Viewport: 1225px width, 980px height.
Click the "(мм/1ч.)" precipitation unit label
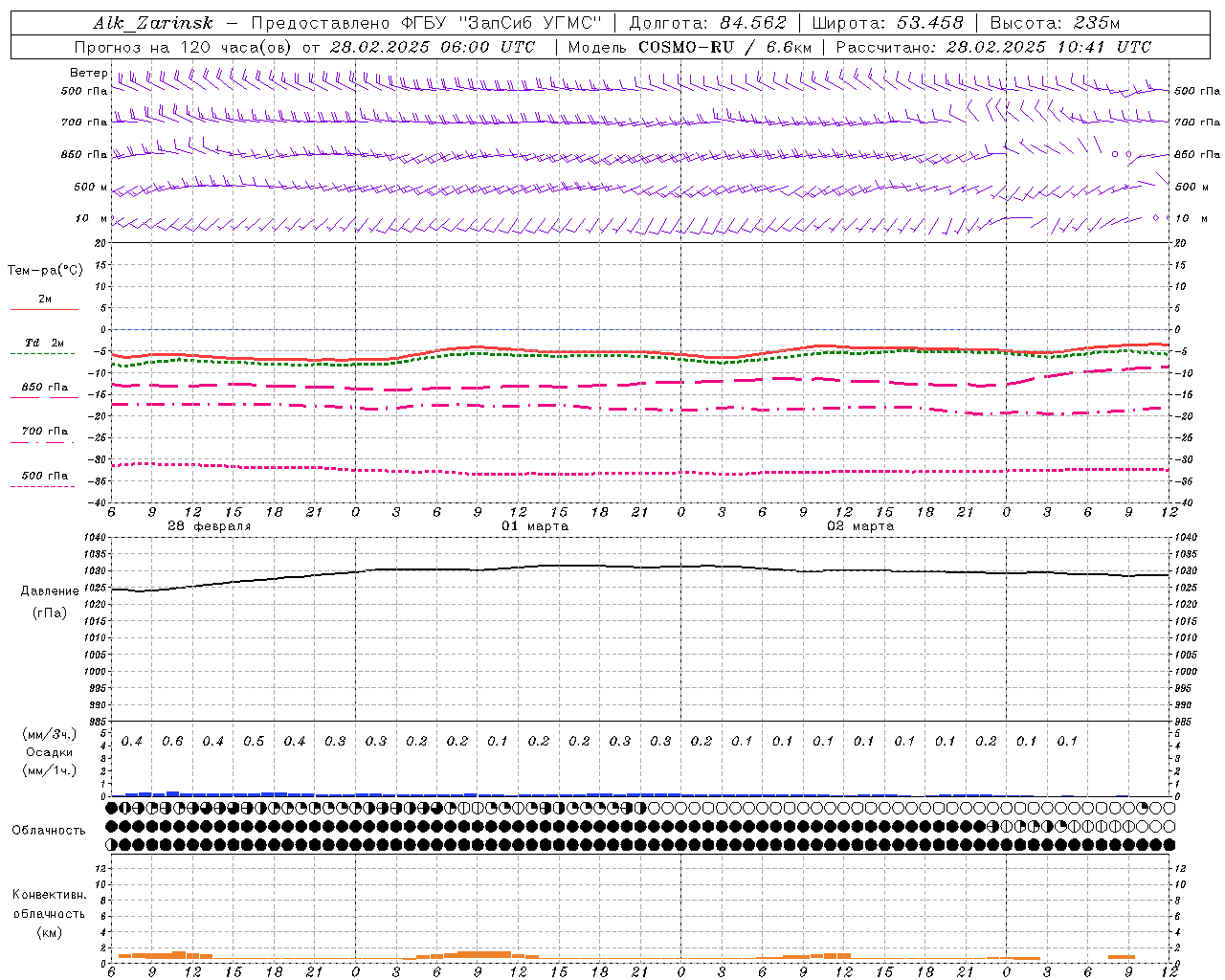tap(50, 770)
